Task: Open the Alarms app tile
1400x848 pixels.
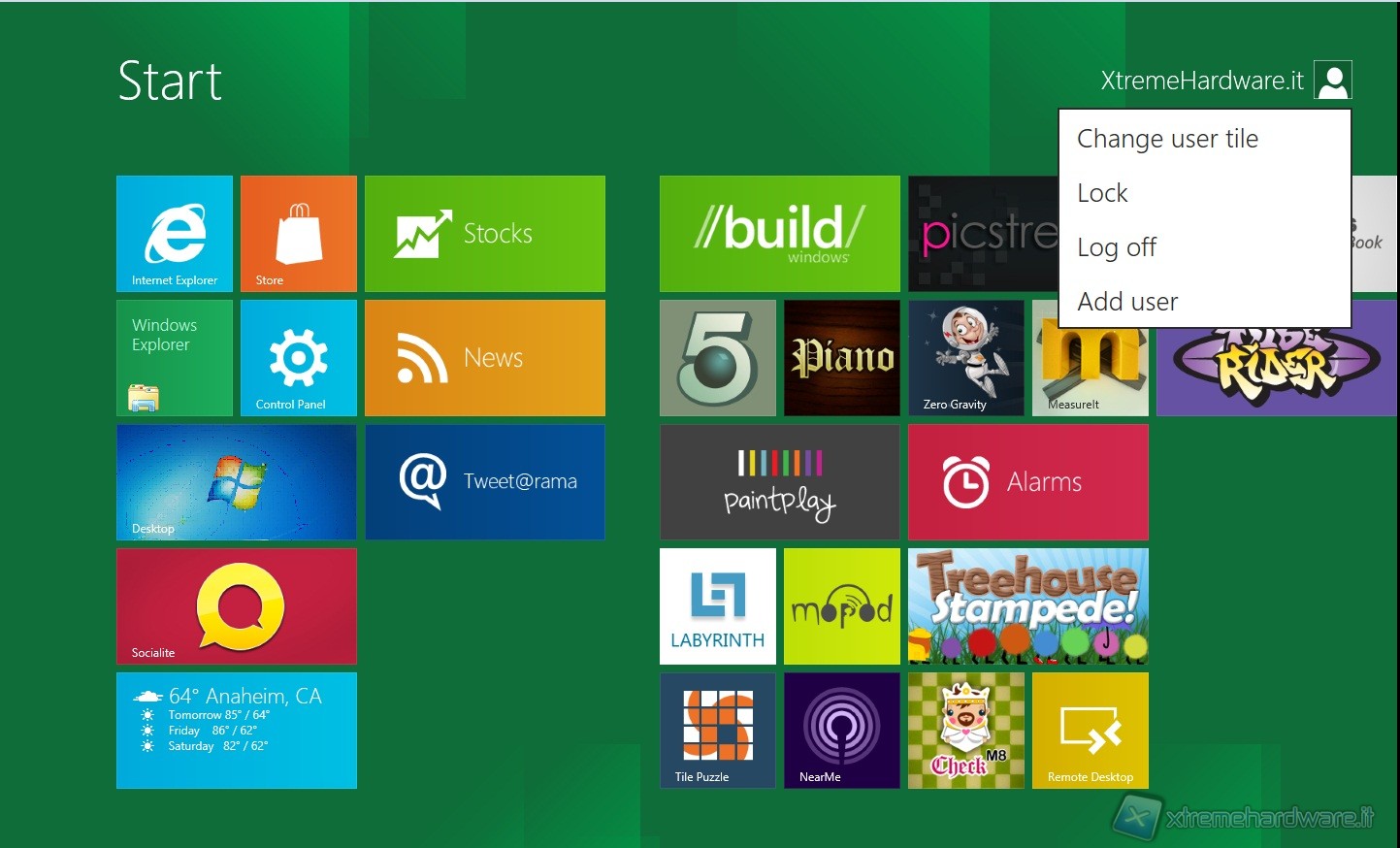Action: tap(1028, 482)
